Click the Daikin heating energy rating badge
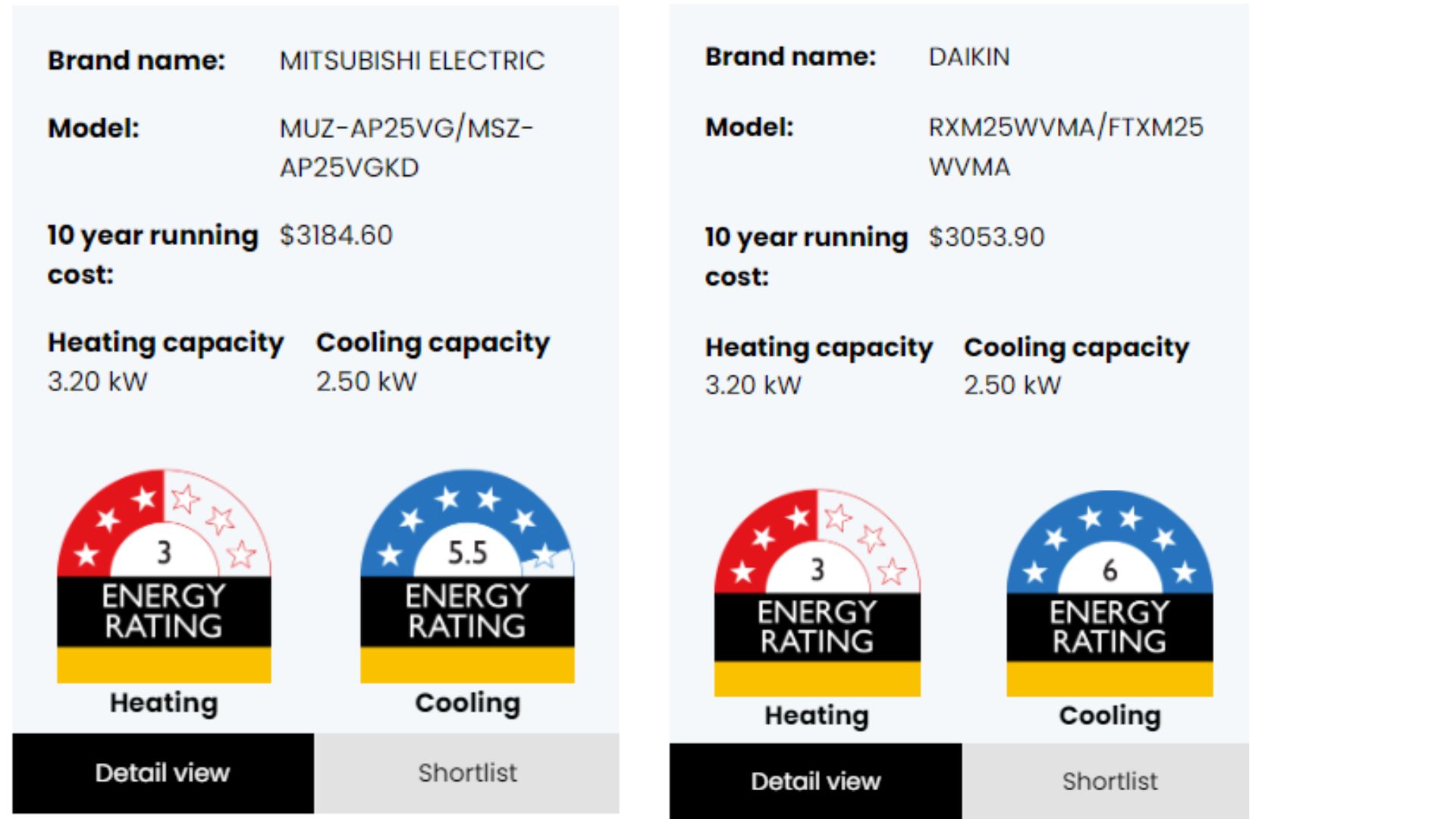1456x819 pixels. [x=817, y=591]
